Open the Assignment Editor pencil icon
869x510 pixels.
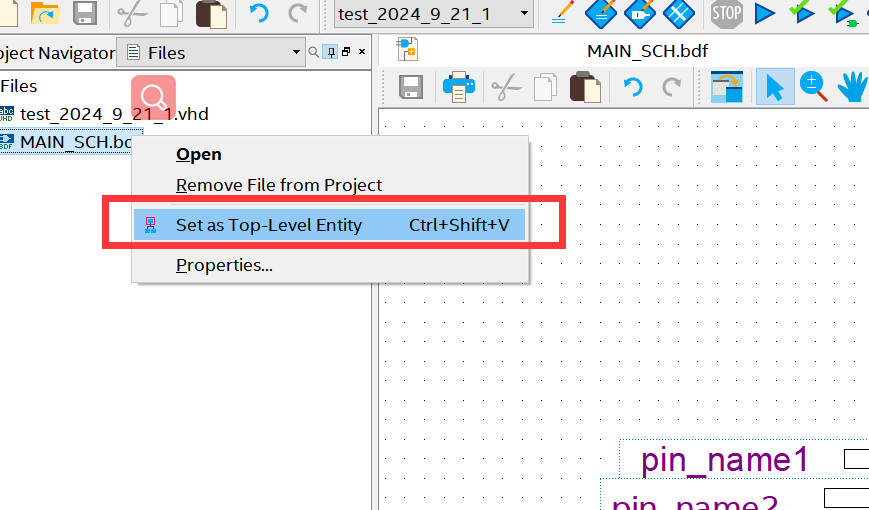click(563, 14)
